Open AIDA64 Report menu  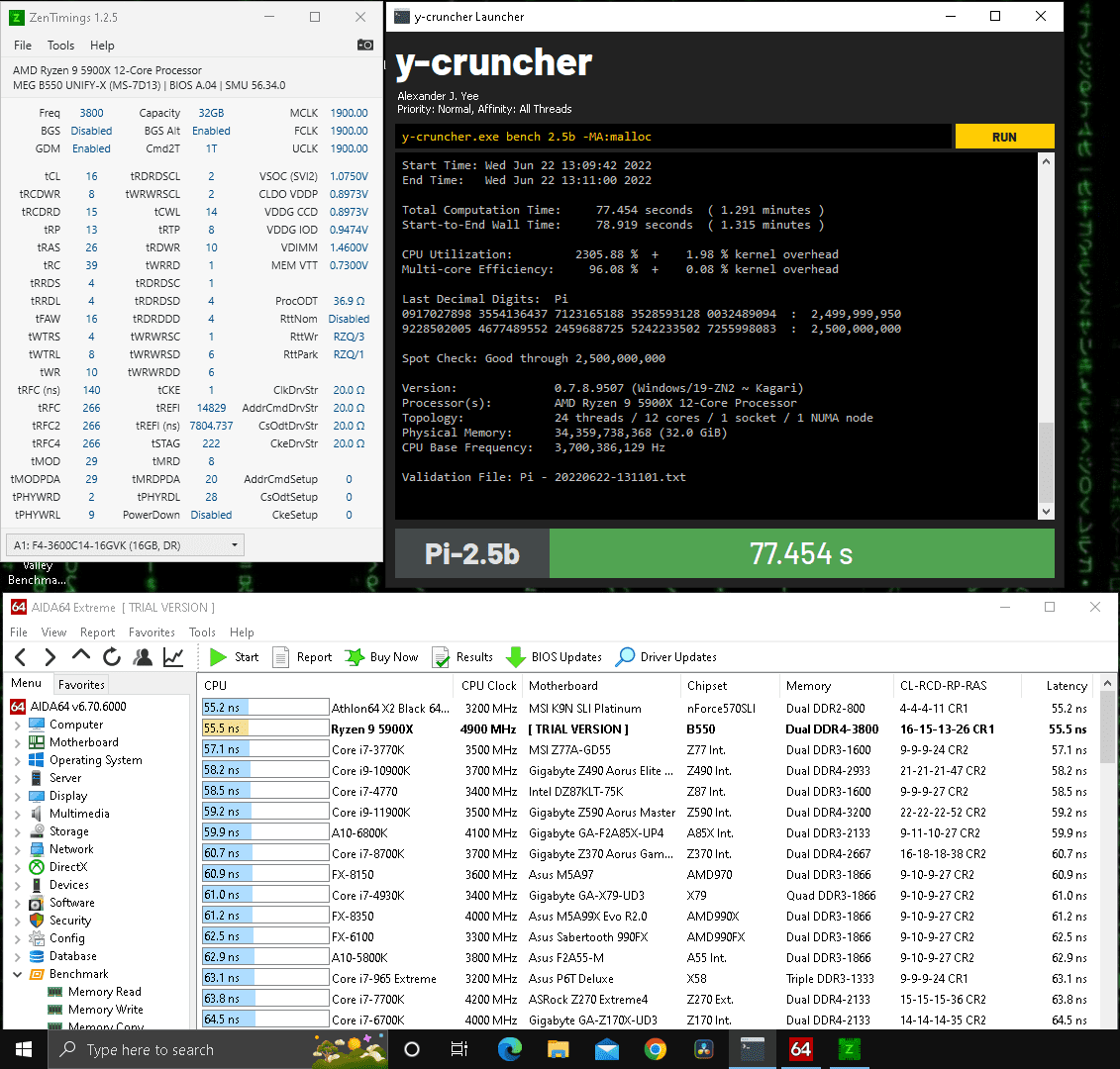pos(97,632)
